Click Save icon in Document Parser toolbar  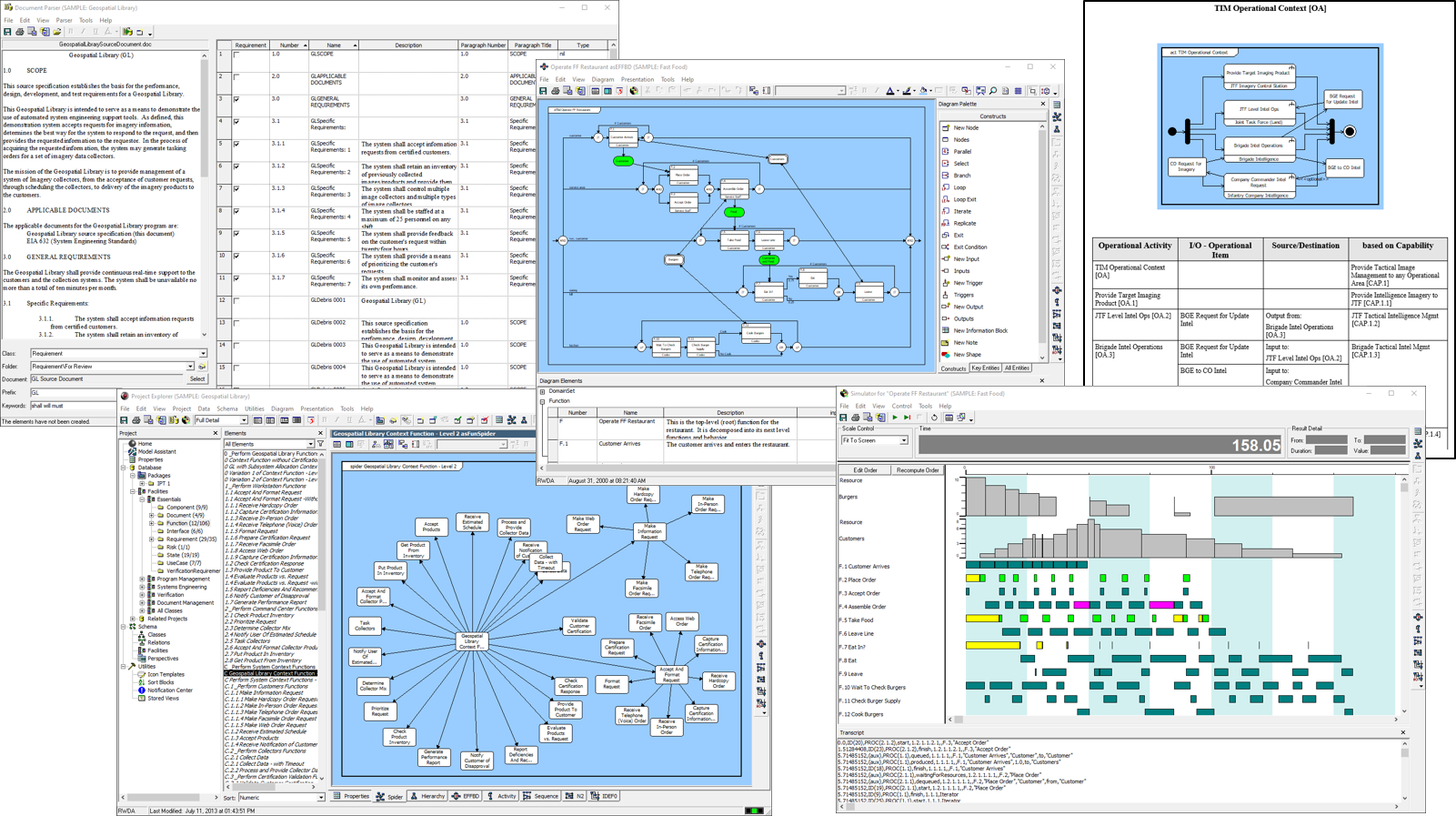pyautogui.click(x=7, y=32)
